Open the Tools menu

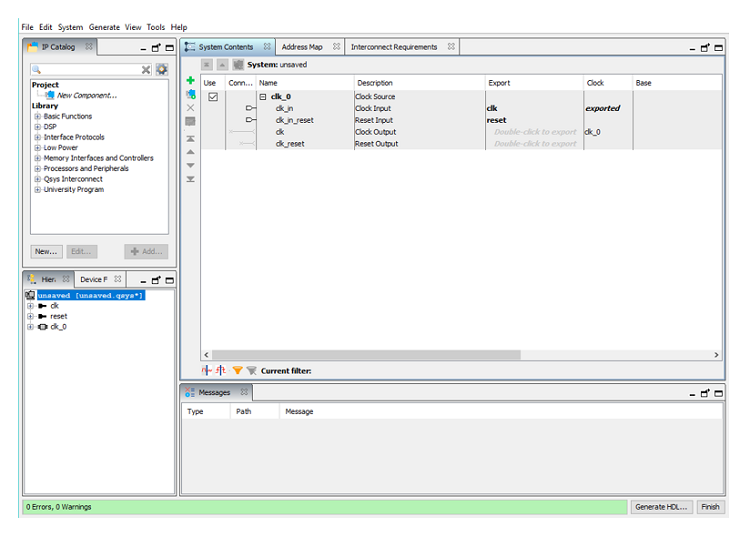[x=155, y=27]
